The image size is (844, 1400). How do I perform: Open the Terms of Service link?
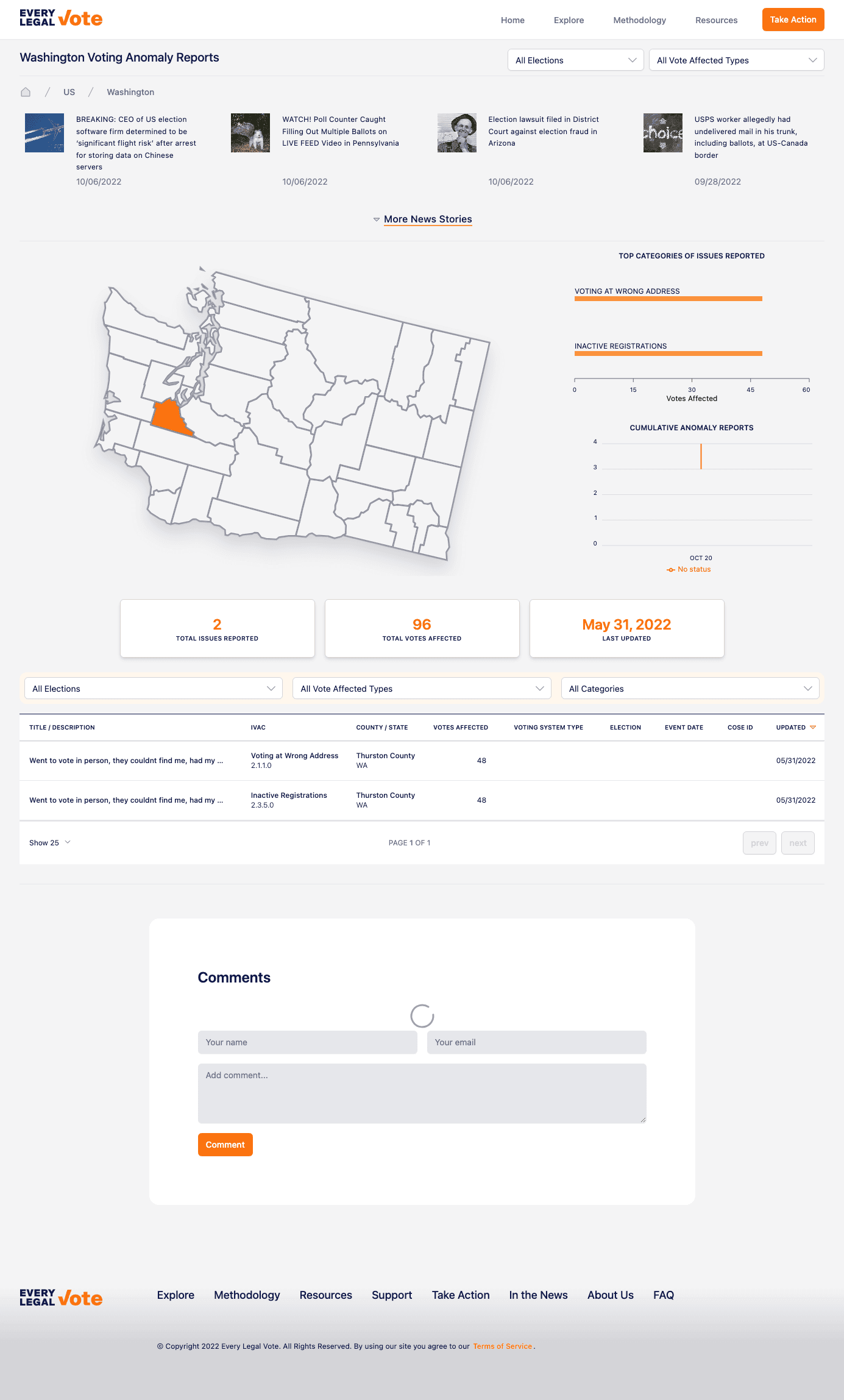tap(503, 1346)
